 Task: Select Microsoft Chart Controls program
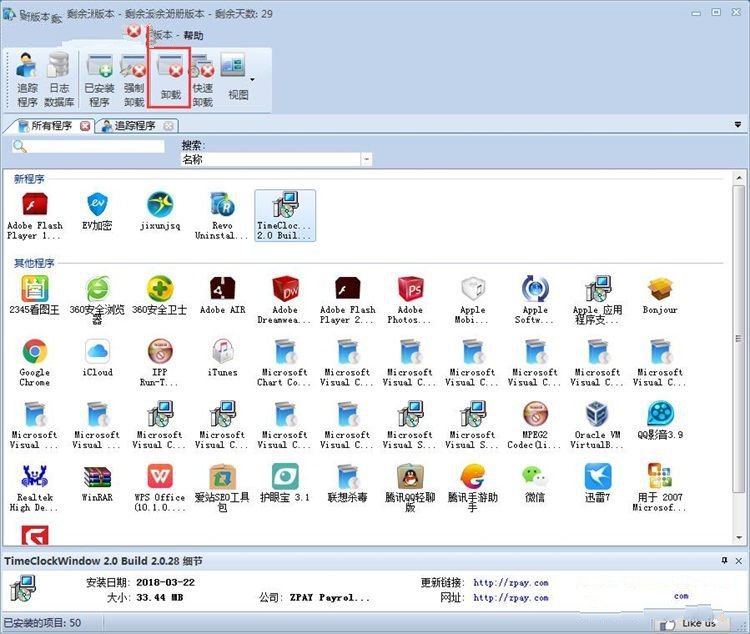[x=285, y=363]
